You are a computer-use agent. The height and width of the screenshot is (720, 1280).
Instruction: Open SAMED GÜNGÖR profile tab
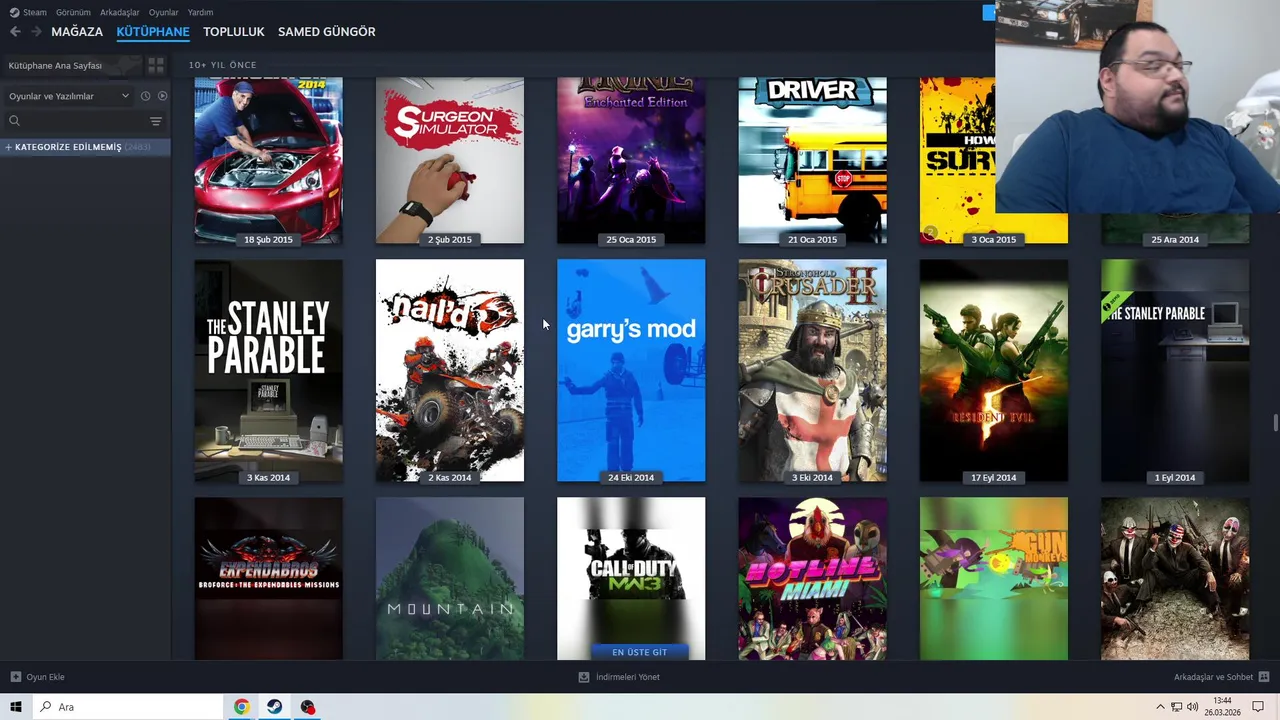pos(327,32)
